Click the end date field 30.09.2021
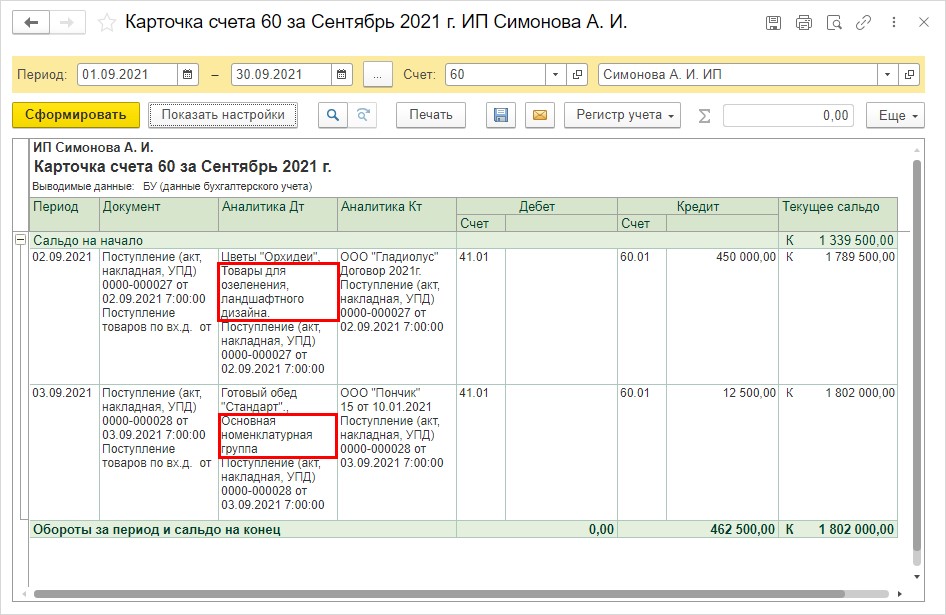946x615 pixels. coord(282,75)
